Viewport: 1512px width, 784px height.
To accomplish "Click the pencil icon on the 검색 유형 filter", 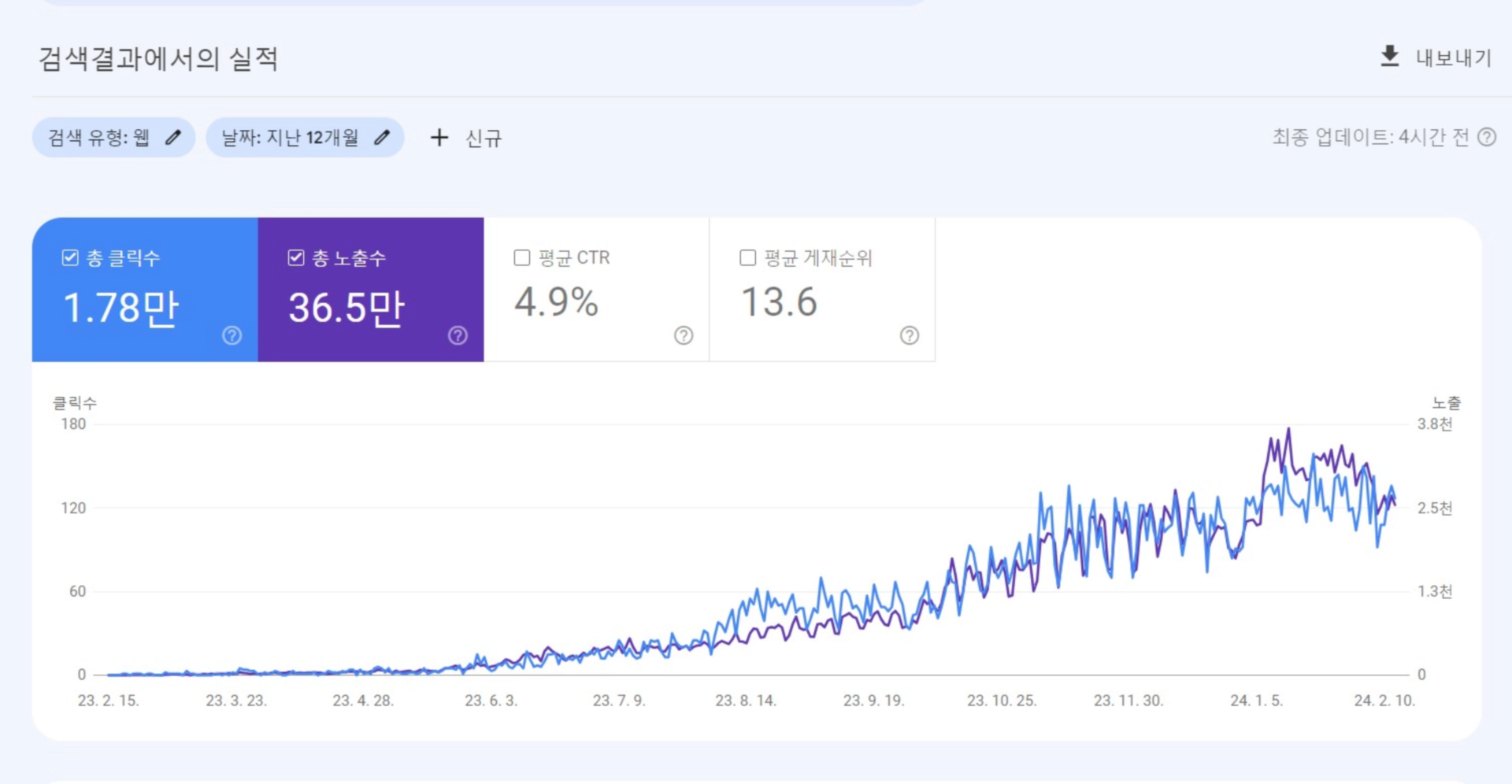I will [x=172, y=137].
